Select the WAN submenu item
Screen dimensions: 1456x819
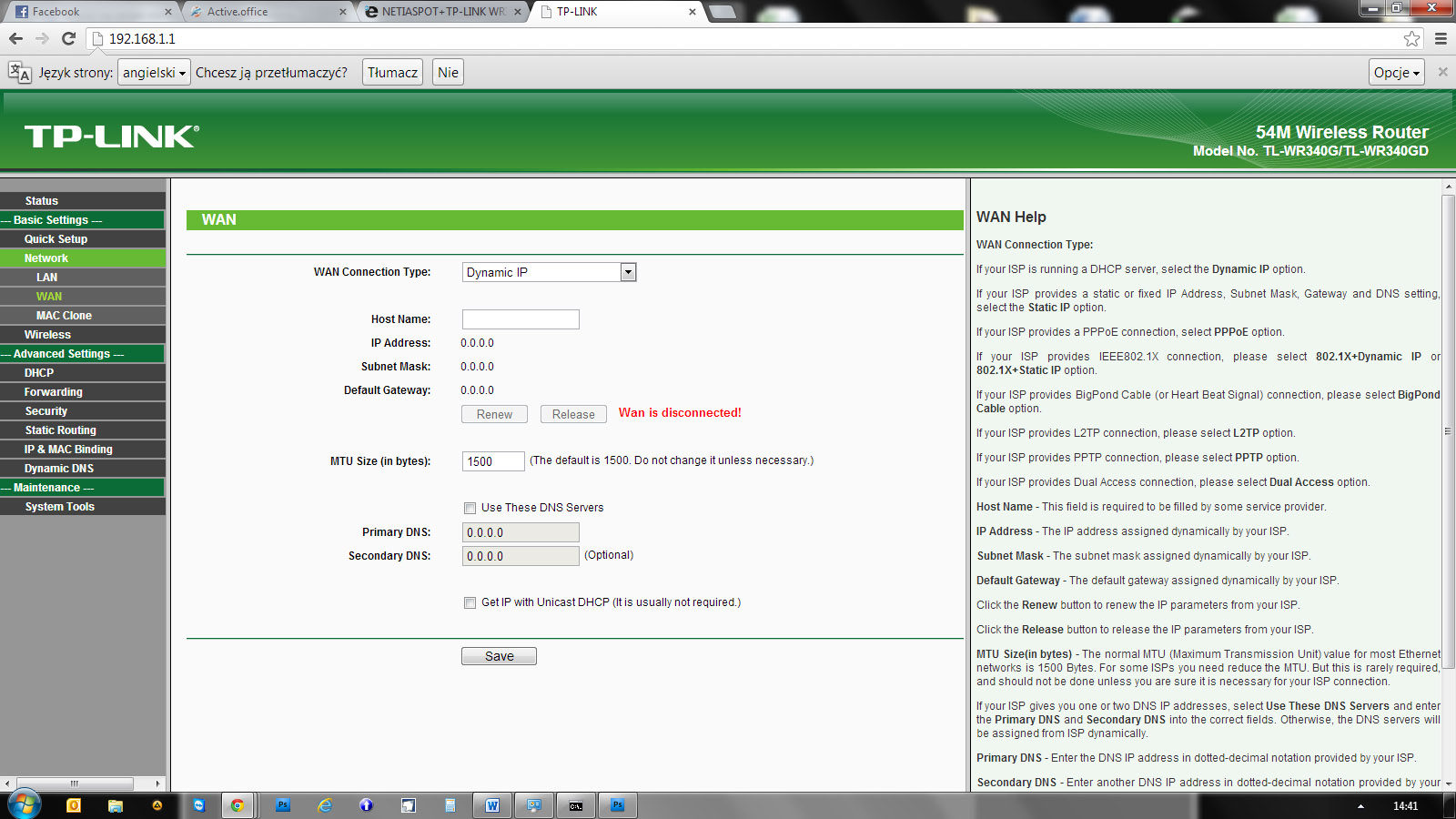tap(49, 297)
